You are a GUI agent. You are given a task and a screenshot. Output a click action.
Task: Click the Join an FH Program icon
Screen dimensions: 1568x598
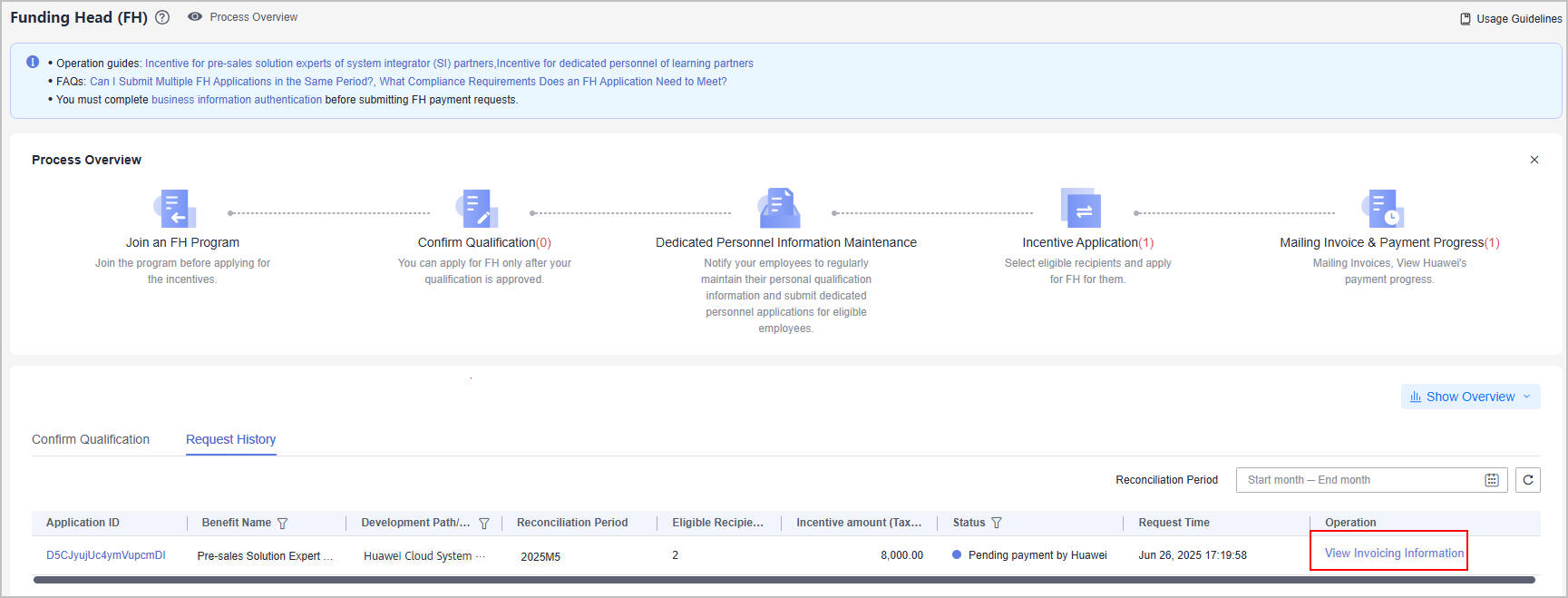(175, 209)
